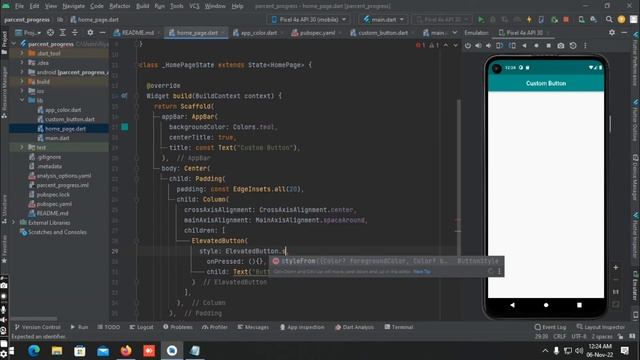This screenshot has width=640, height=360.
Task: Click UTF-8 encoding in status bar
Action: pos(579,336)
